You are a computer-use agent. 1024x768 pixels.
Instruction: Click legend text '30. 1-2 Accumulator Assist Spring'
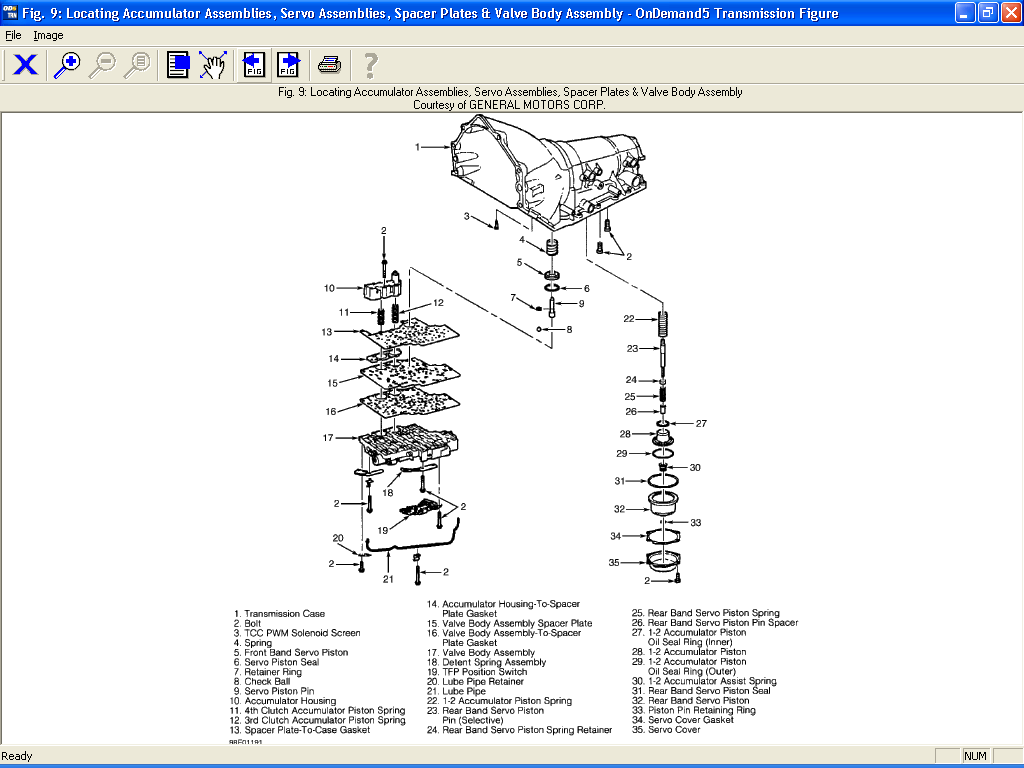tap(704, 681)
